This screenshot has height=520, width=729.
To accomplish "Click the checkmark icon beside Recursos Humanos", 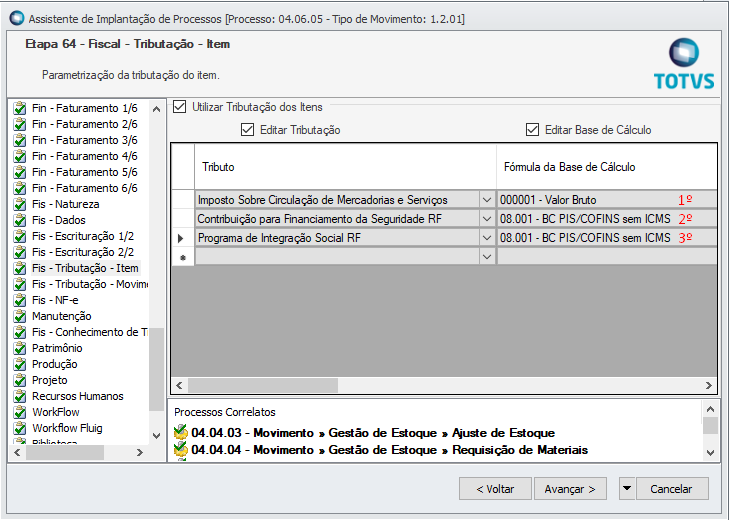I will (x=20, y=396).
